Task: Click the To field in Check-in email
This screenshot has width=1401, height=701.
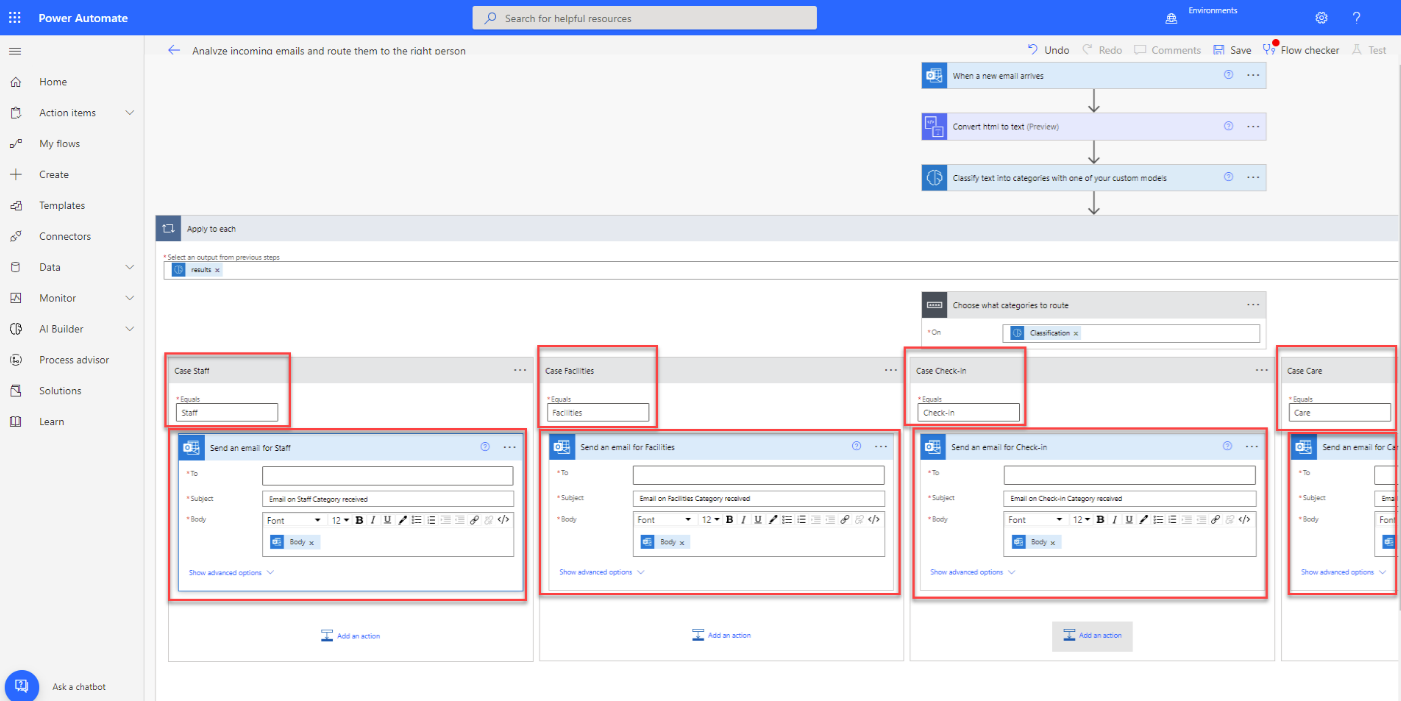Action: click(1128, 474)
